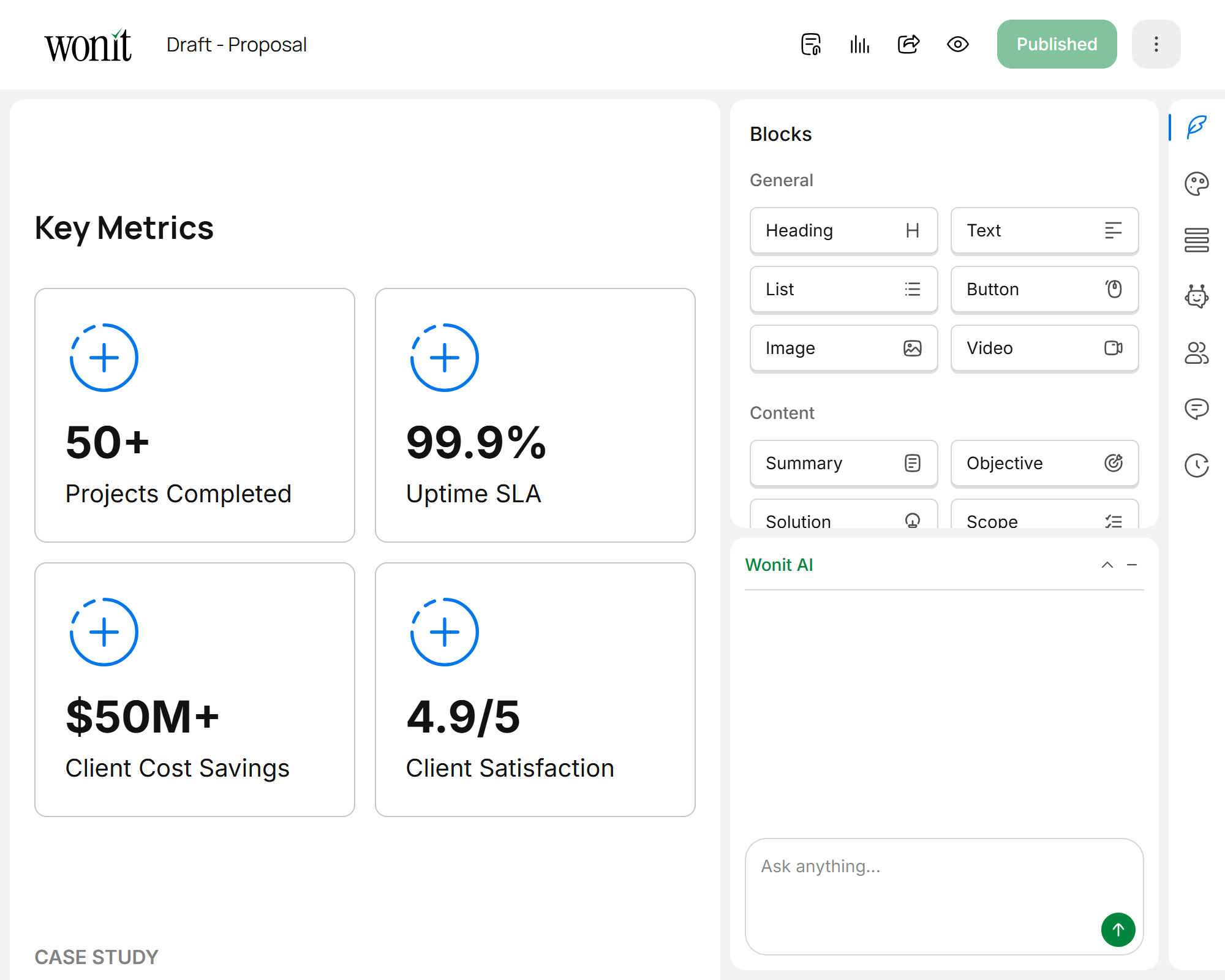This screenshot has height=980, width=1225.
Task: Collapse Wonit AI panel with chevron
Action: click(1107, 565)
